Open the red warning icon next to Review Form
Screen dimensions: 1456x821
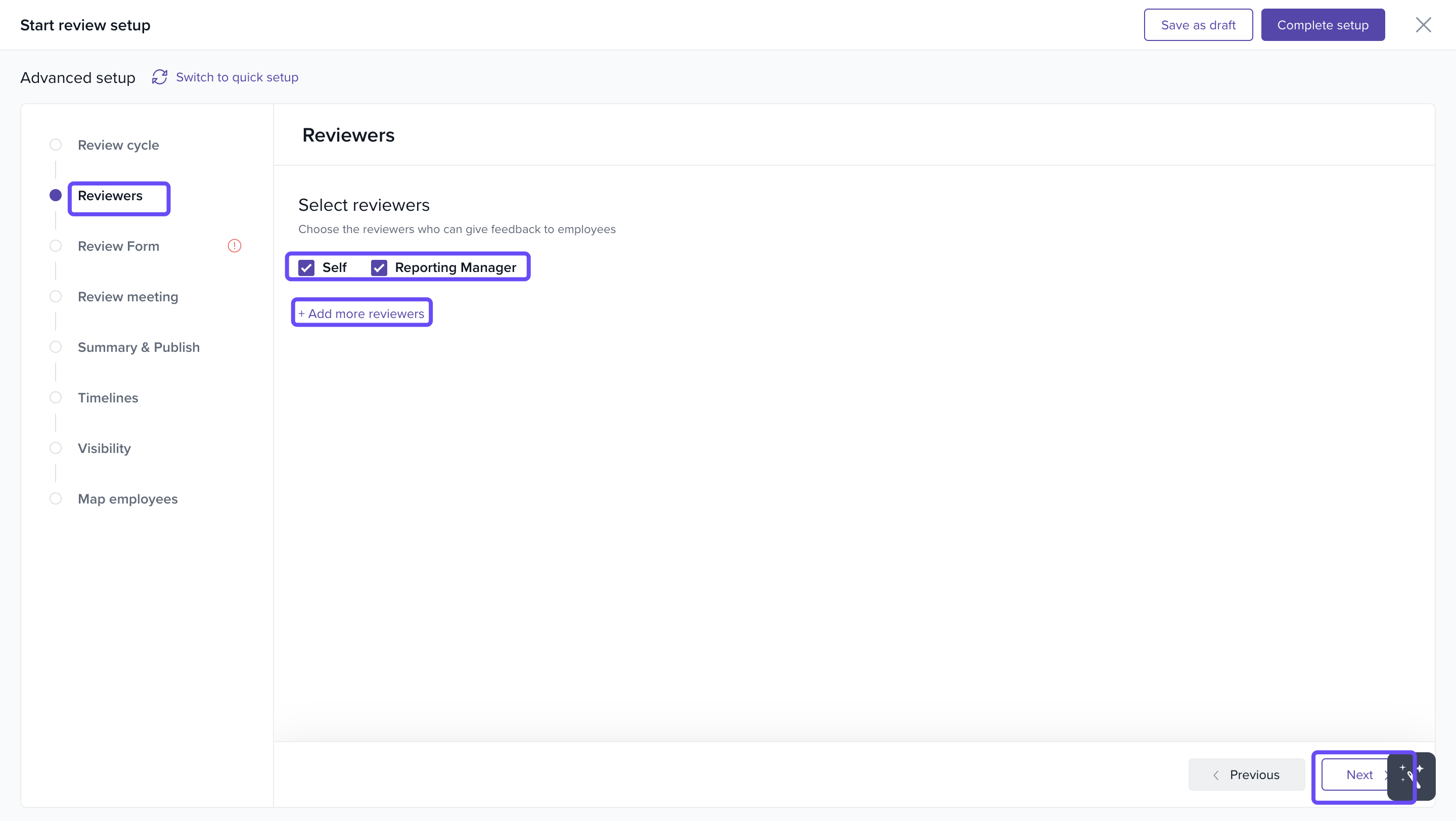(234, 246)
